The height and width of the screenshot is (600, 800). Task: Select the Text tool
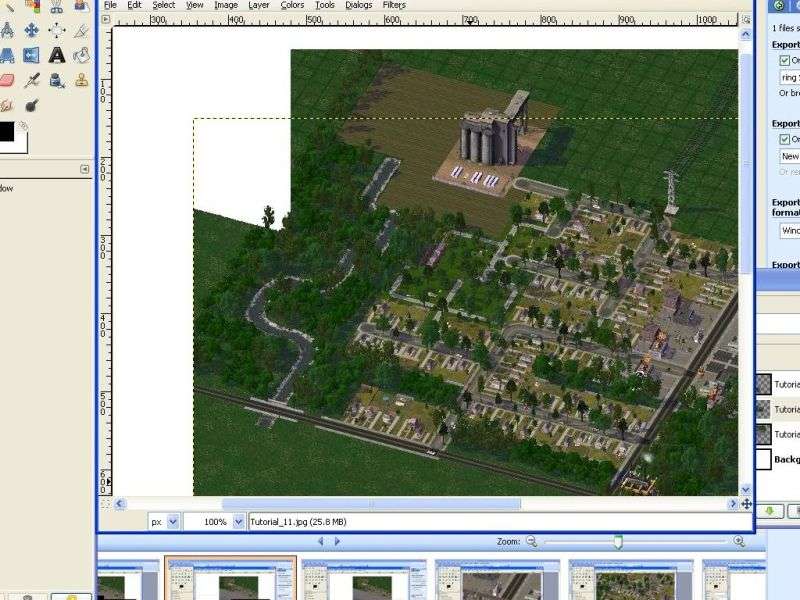[x=57, y=55]
